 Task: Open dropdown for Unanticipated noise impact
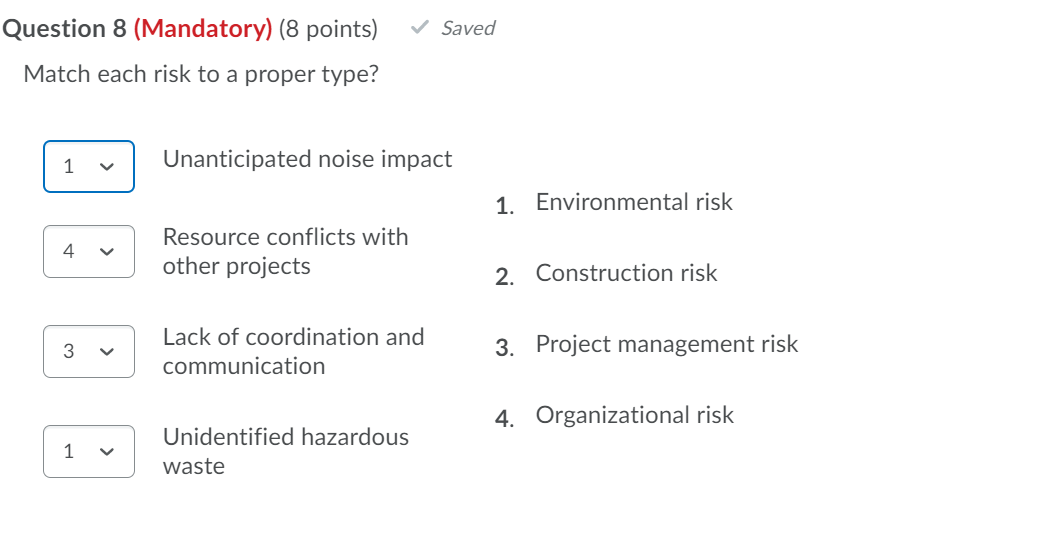point(88,166)
